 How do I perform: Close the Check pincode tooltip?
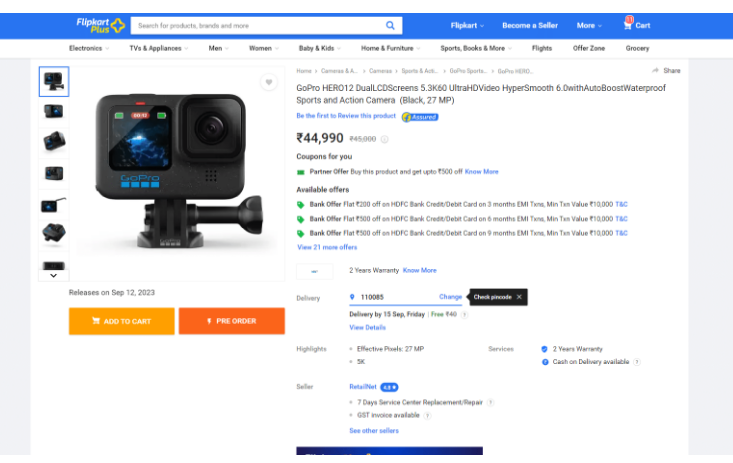click(519, 297)
